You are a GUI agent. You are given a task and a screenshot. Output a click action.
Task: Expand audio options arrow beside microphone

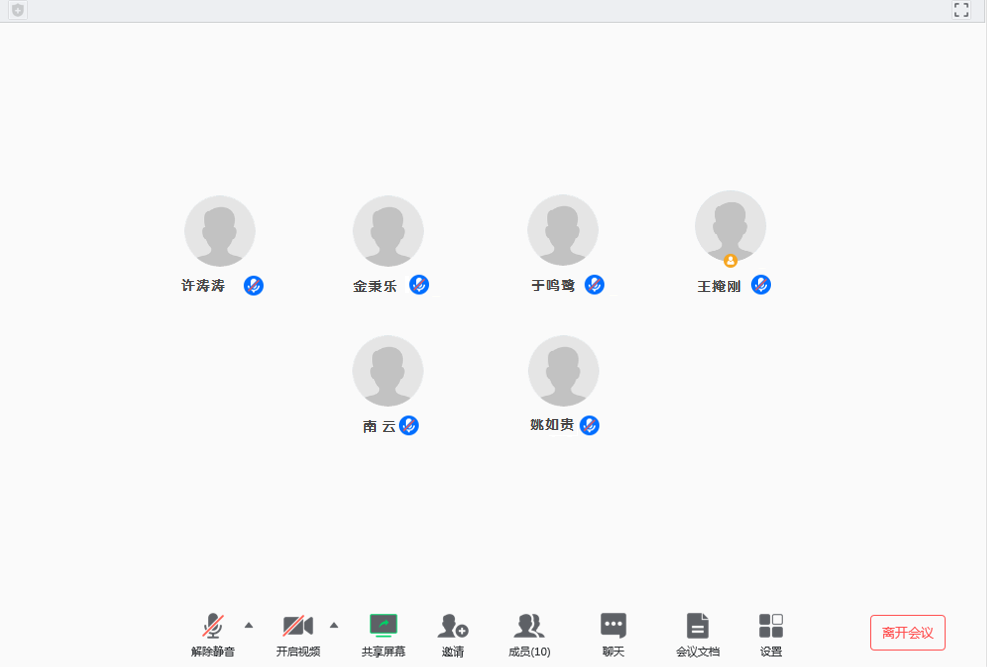click(249, 625)
